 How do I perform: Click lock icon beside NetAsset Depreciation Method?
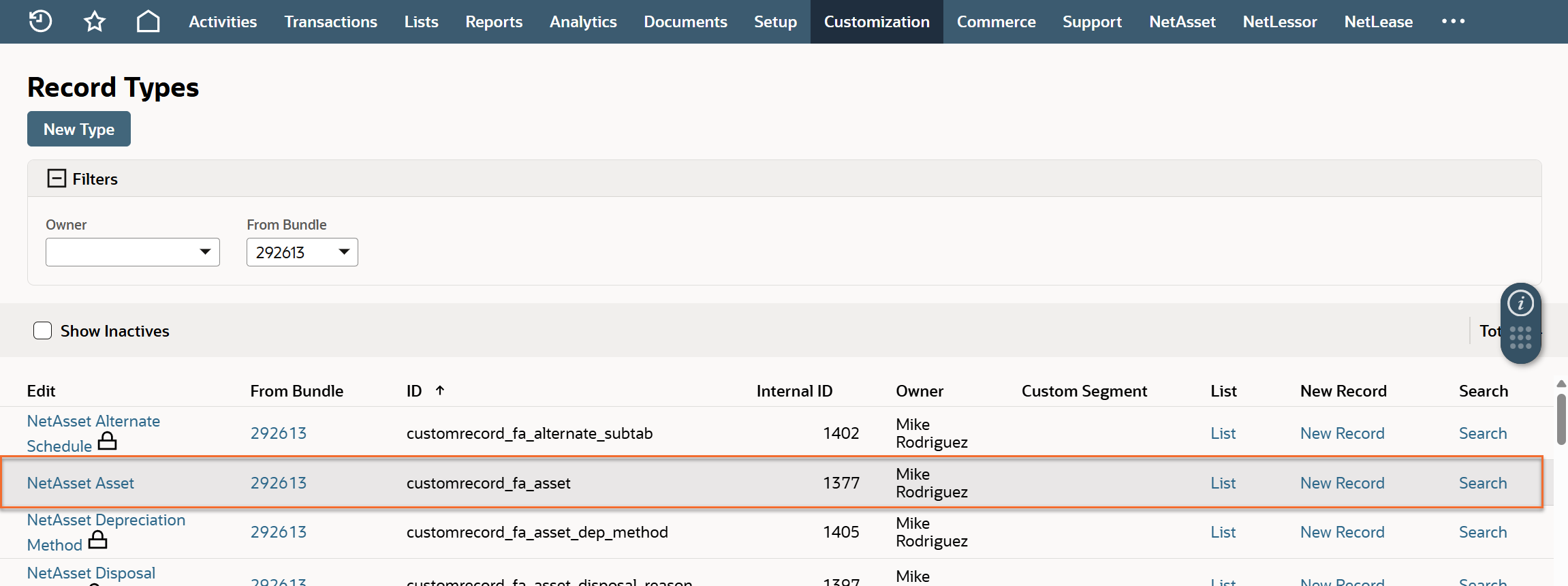click(98, 540)
